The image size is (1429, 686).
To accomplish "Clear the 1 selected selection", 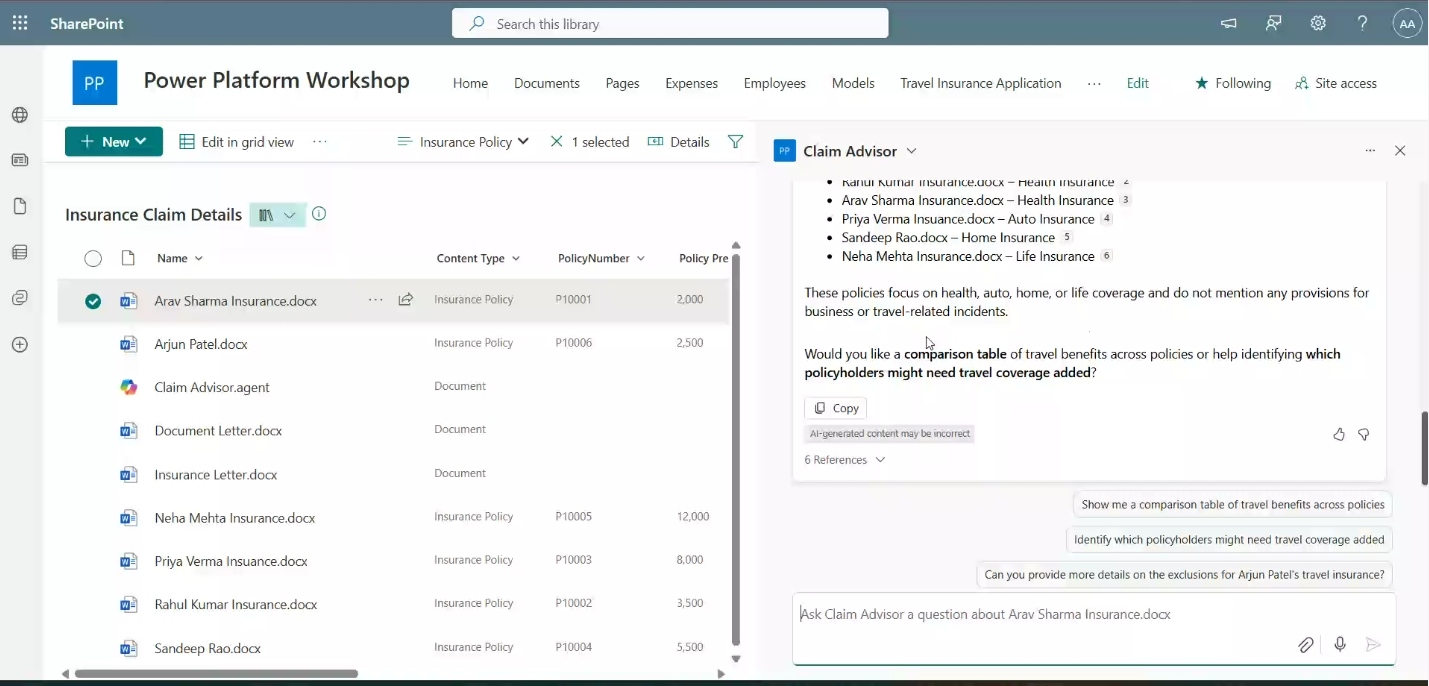I will [557, 142].
